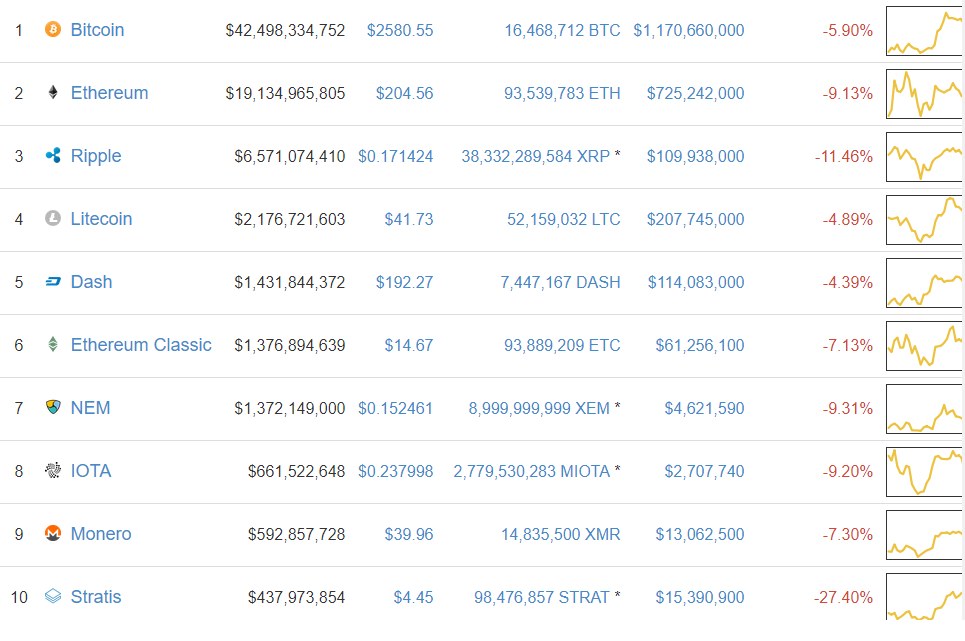965x641 pixels.
Task: Click the Ethereum diamond logo icon
Action: coord(53,93)
